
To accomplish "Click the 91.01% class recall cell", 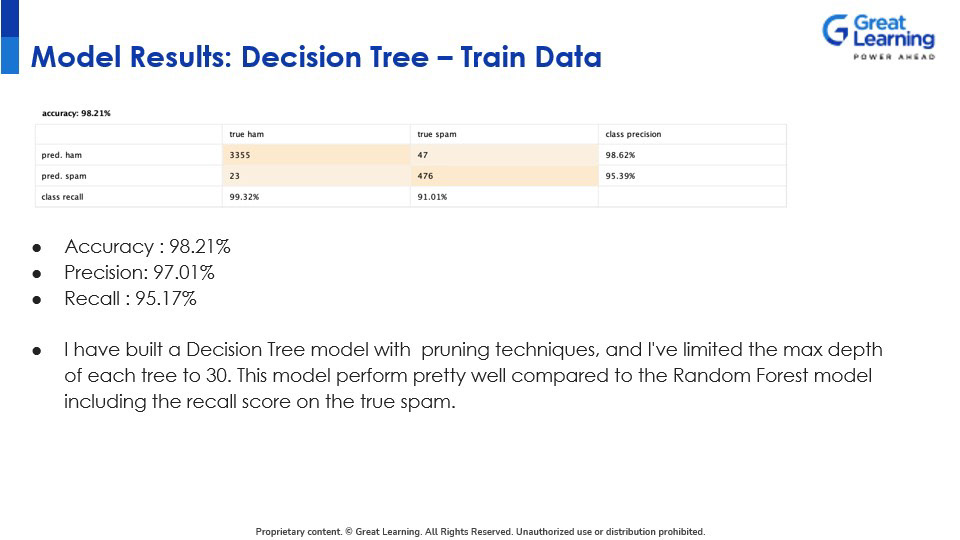I will 433,197.
